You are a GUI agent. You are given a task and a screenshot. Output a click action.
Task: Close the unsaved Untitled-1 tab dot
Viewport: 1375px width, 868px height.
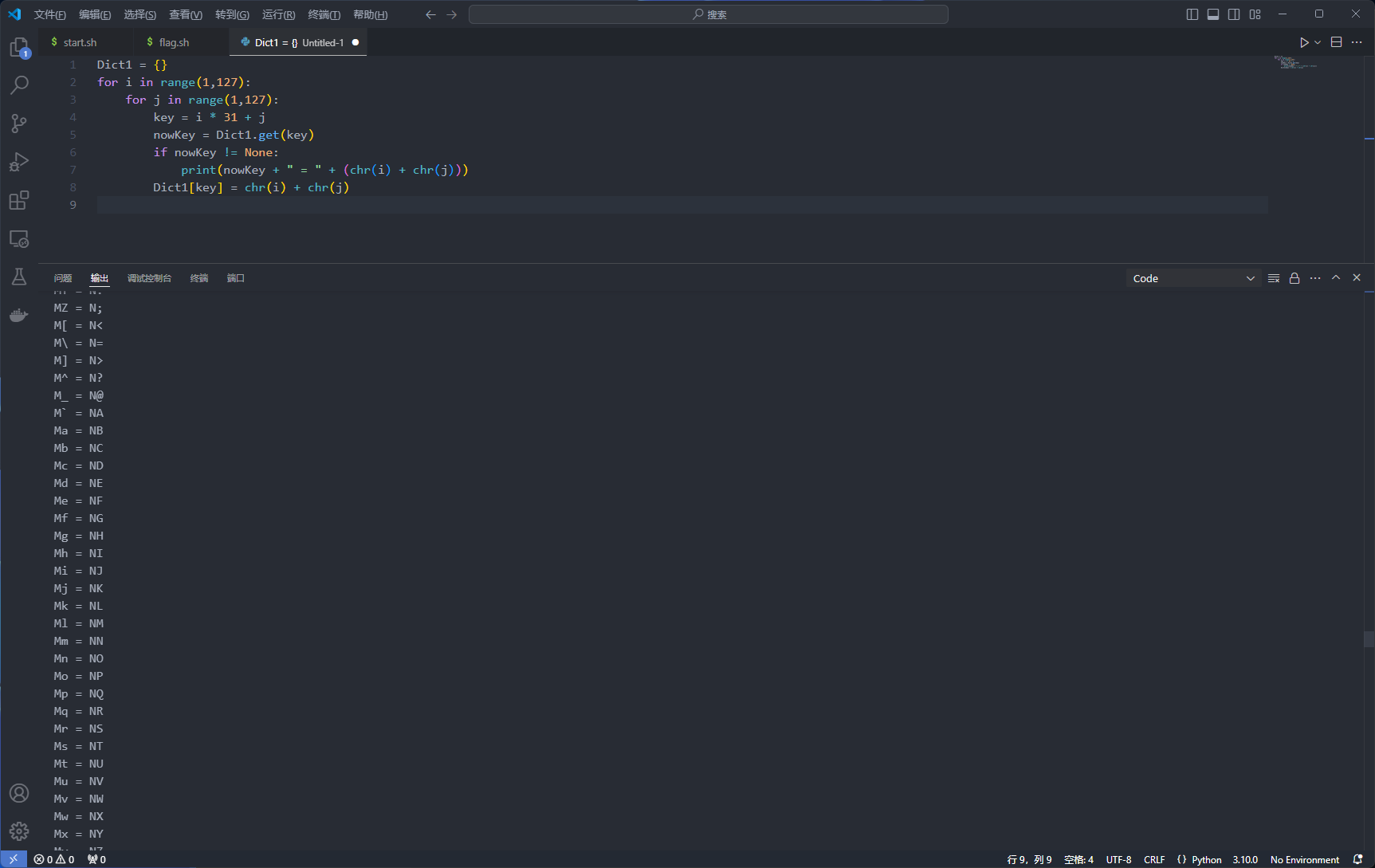356,42
